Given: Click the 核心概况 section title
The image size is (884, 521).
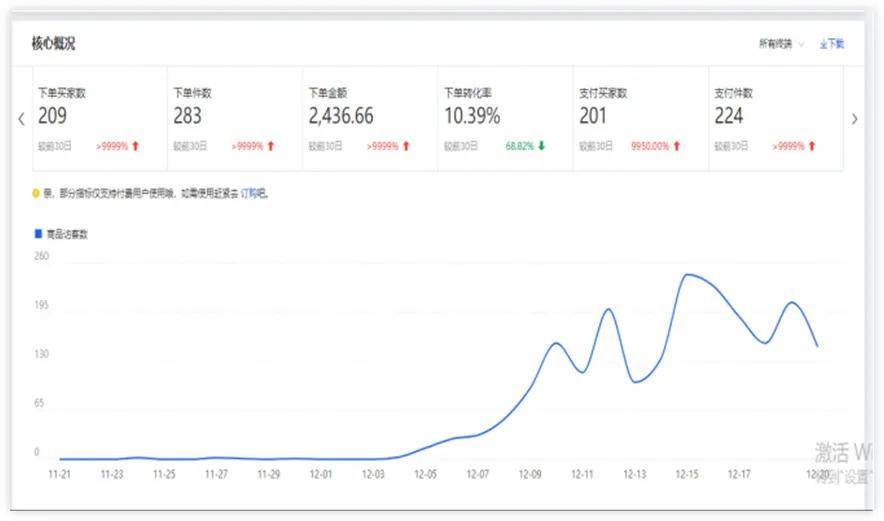Looking at the screenshot, I should [x=53, y=44].
